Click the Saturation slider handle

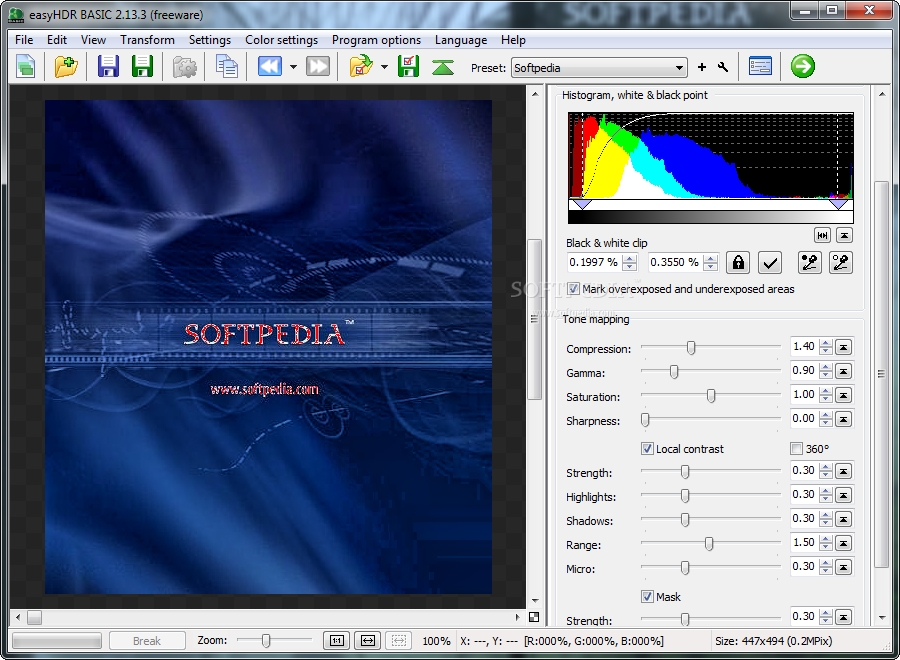pyautogui.click(x=711, y=396)
